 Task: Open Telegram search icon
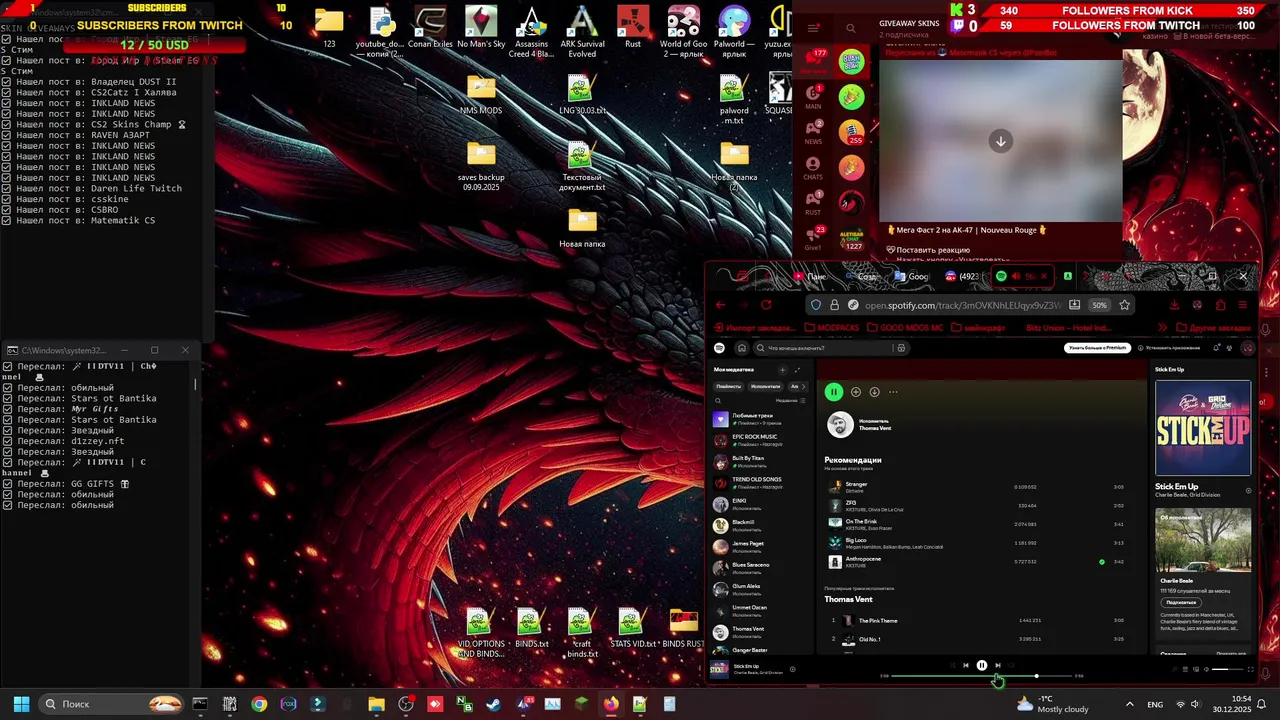pyautogui.click(x=851, y=28)
